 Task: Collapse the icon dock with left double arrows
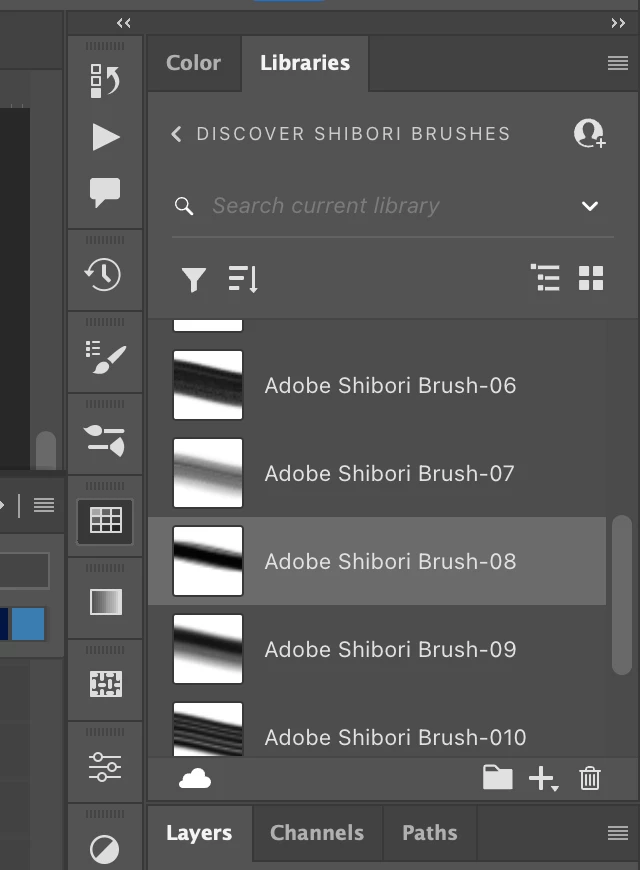(123, 23)
